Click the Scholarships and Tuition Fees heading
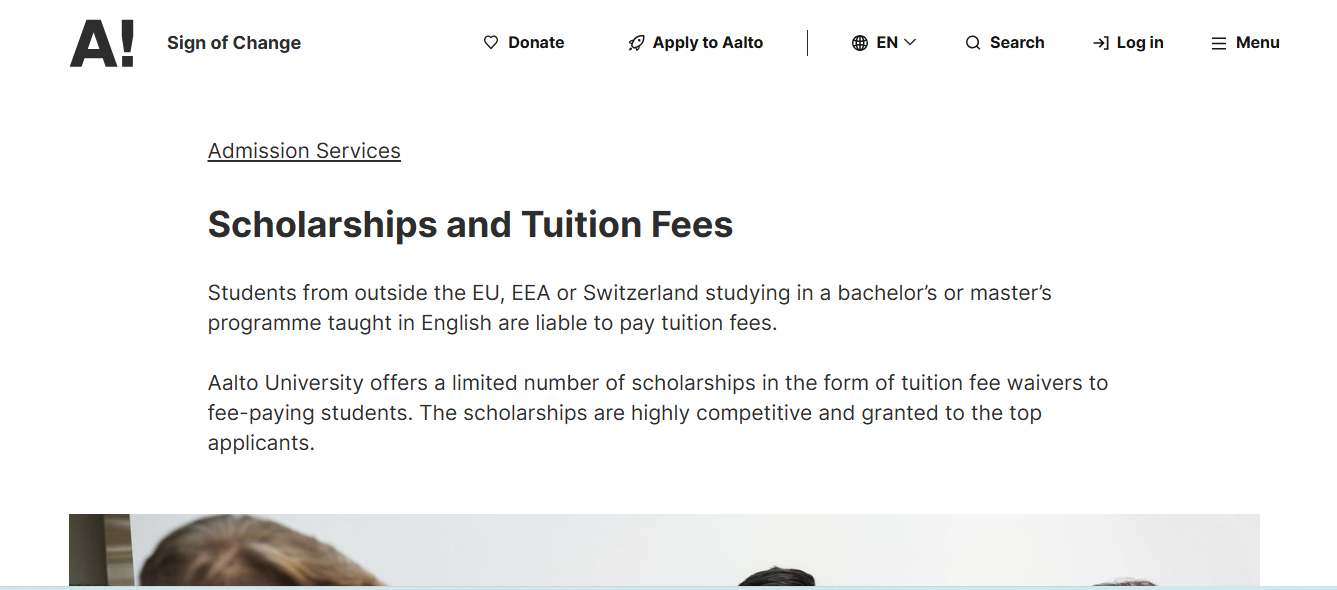Screen dimensions: 1337x590 pos(470,224)
